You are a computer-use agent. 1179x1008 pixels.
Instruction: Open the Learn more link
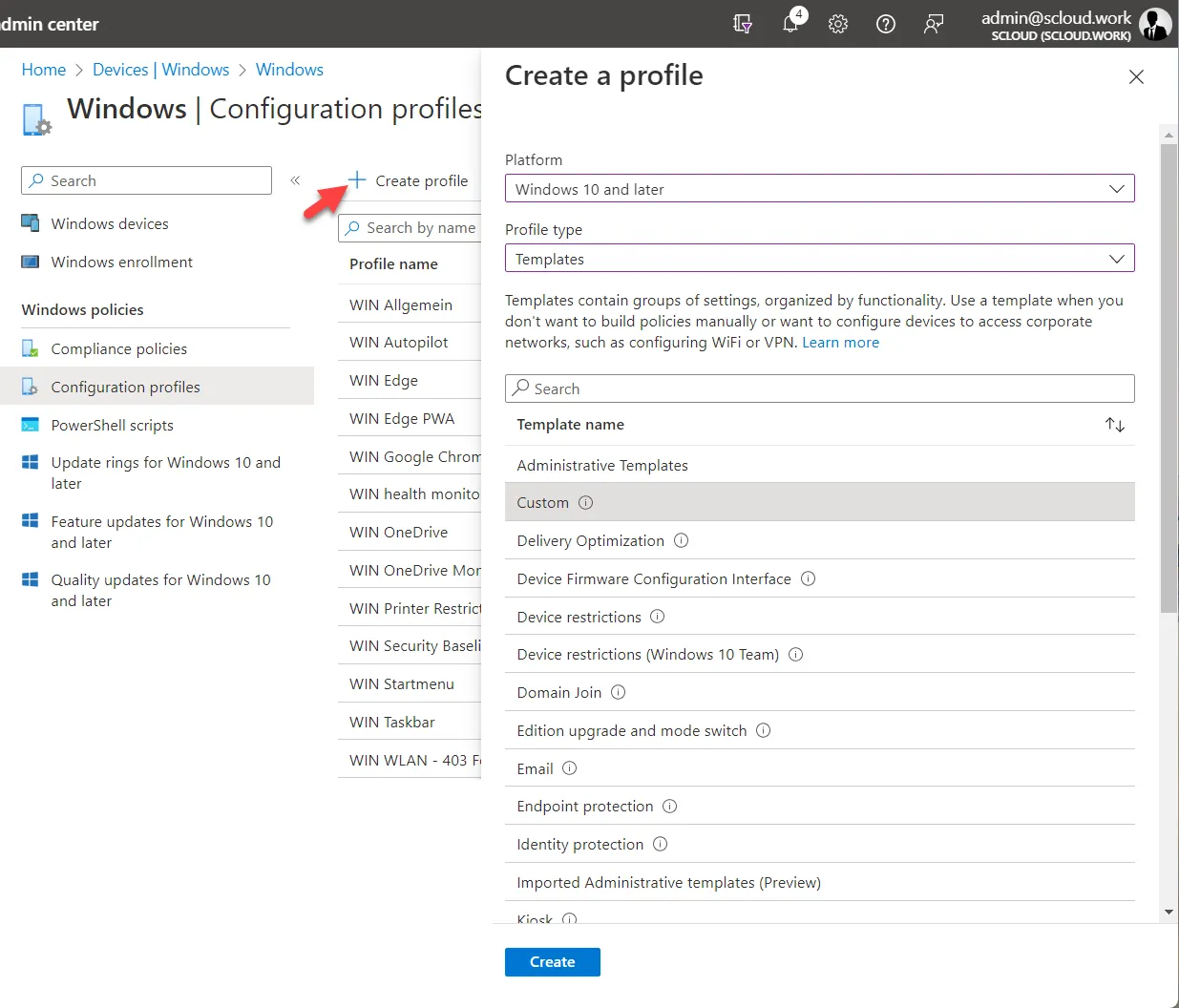click(x=840, y=343)
